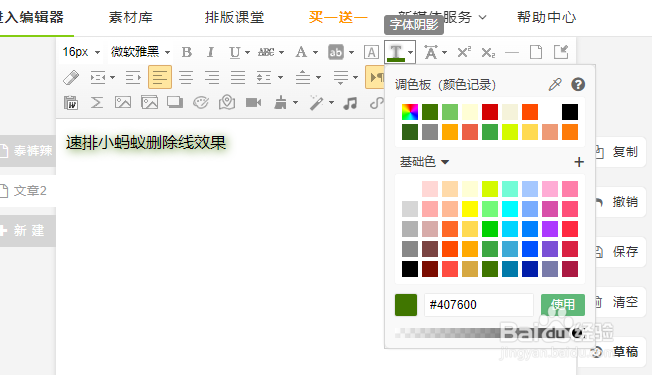Open strikethrough options dropdown arrow
Image resolution: width=652 pixels, height=375 pixels.
coord(282,52)
